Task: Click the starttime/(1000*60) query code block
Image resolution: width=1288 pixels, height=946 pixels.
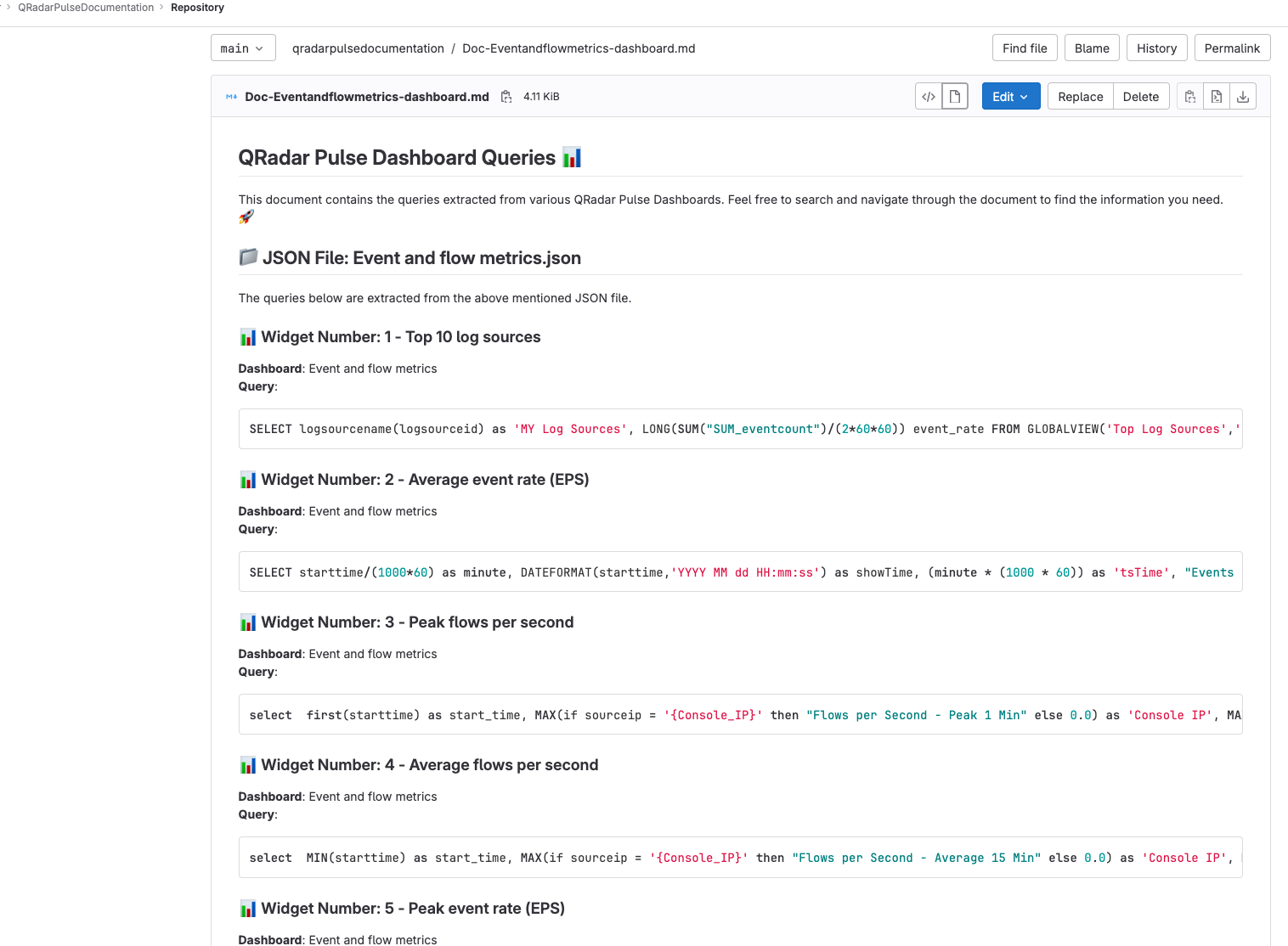Action: 740,572
